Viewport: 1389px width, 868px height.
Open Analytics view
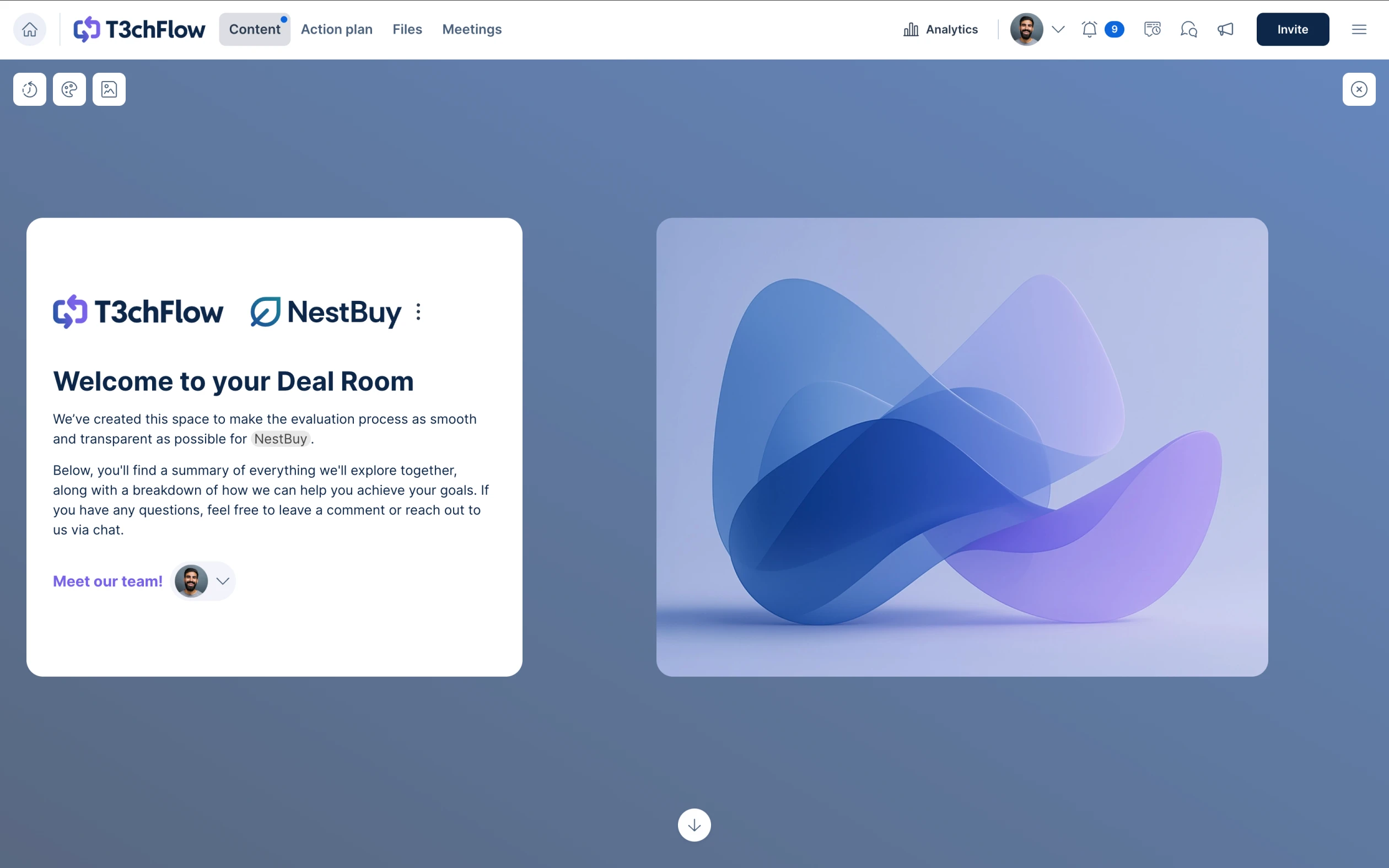coord(941,29)
